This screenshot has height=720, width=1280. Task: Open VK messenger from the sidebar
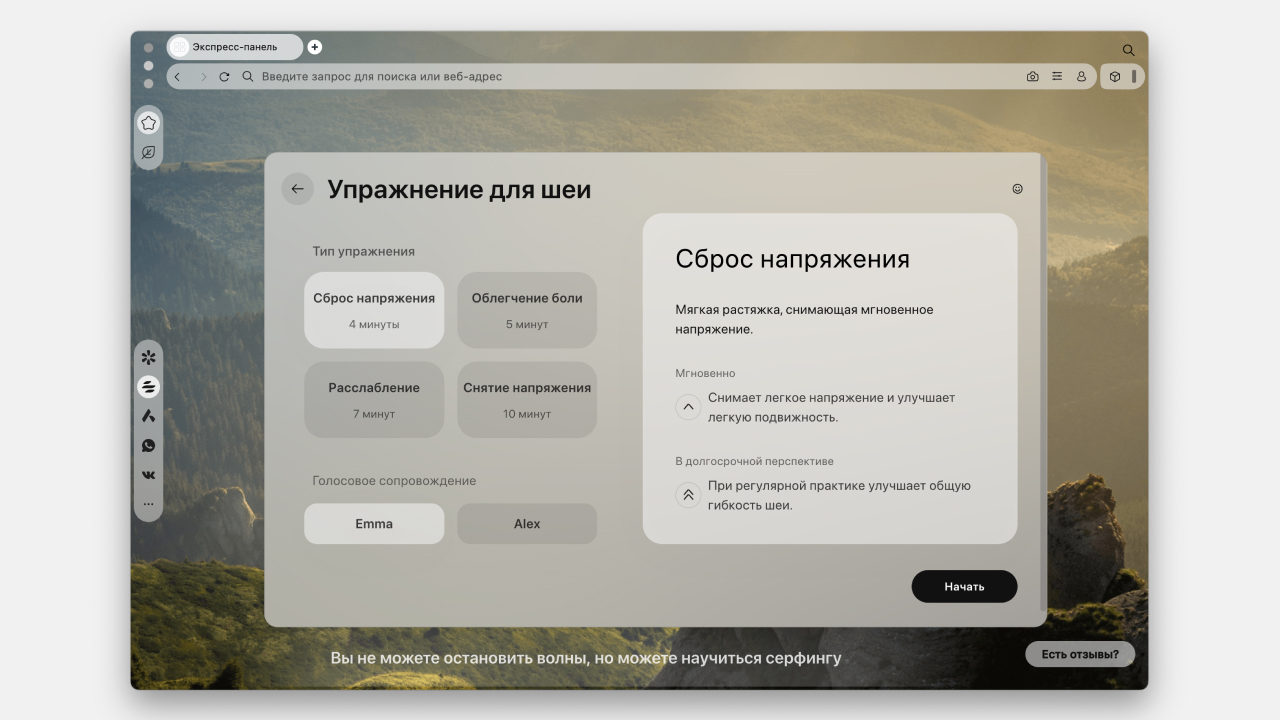pyautogui.click(x=148, y=475)
